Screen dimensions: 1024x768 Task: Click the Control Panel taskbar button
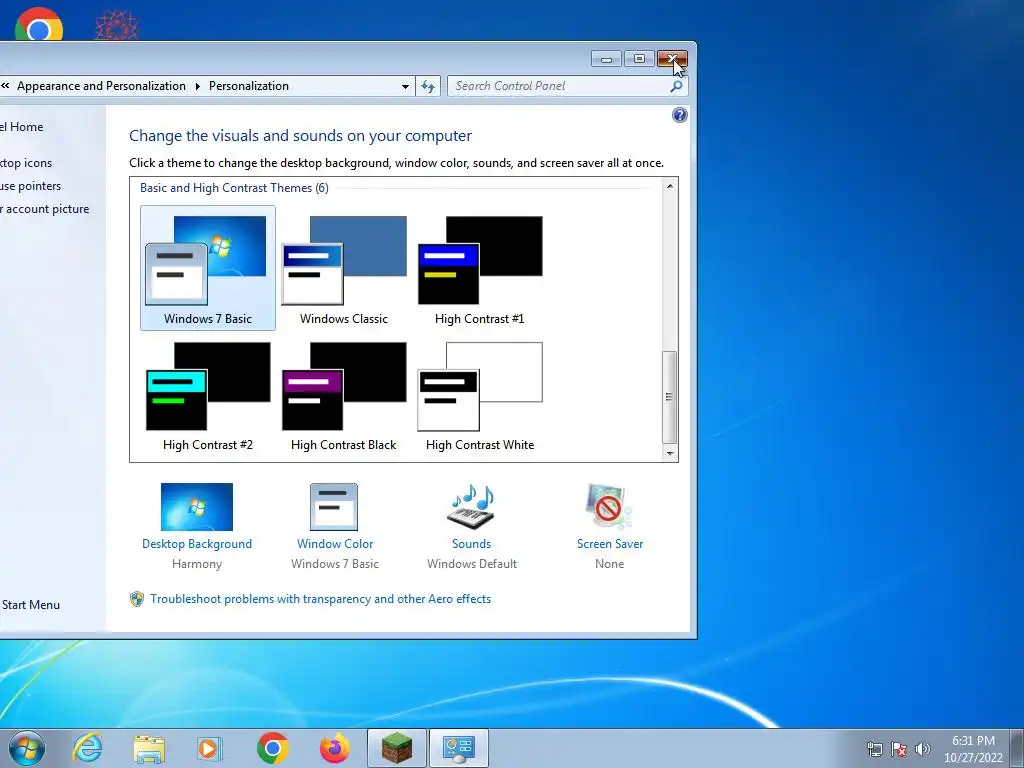pyautogui.click(x=458, y=748)
